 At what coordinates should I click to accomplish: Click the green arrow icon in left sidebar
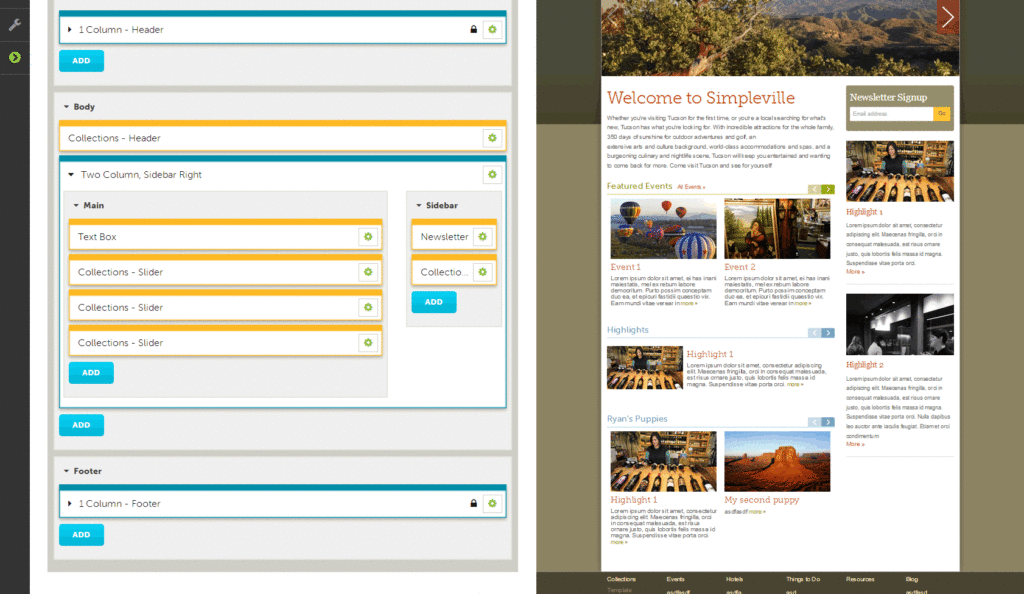(x=14, y=57)
